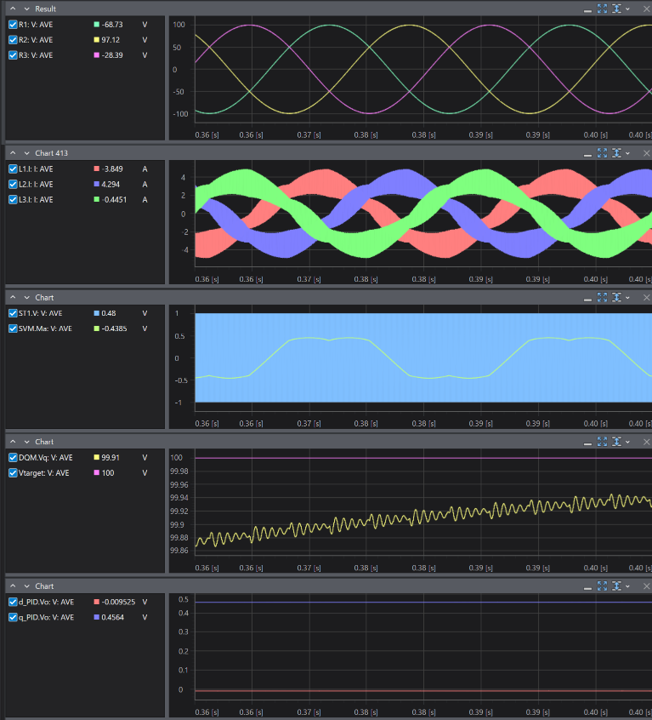Viewport: 652px width, 720px height.
Task: Minimize the Result chart panel
Action: pos(588,9)
